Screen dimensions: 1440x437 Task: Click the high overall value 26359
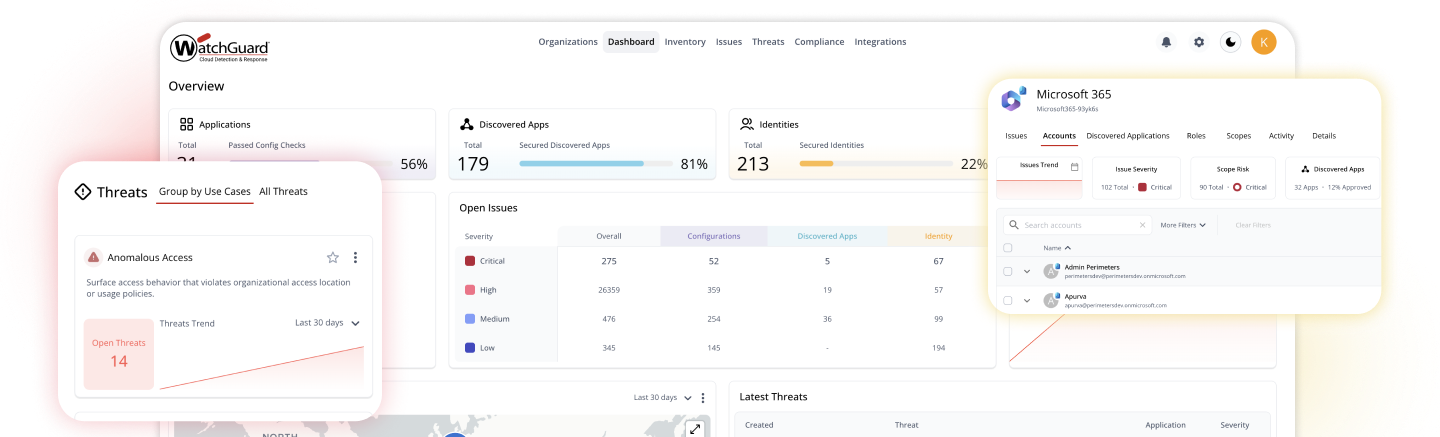click(609, 290)
